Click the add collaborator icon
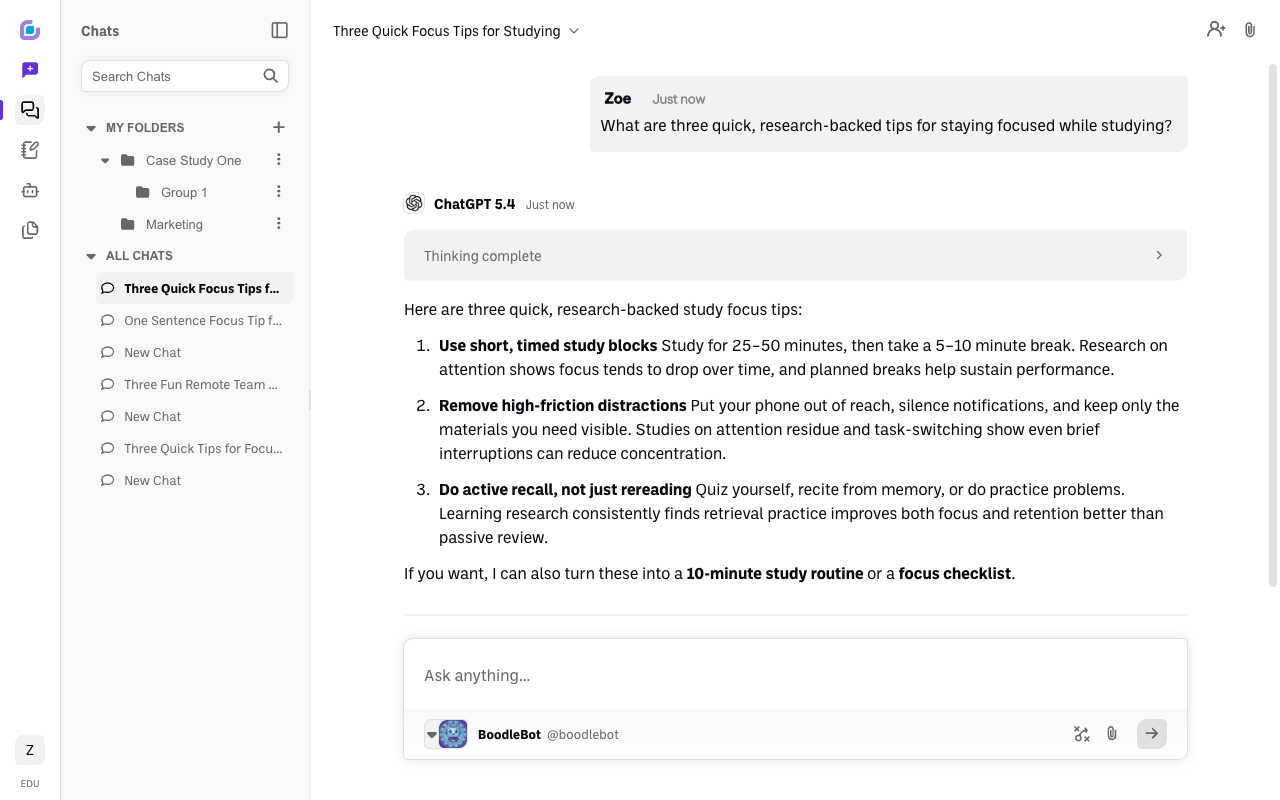Screen dimensions: 1280x800 [1216, 30]
